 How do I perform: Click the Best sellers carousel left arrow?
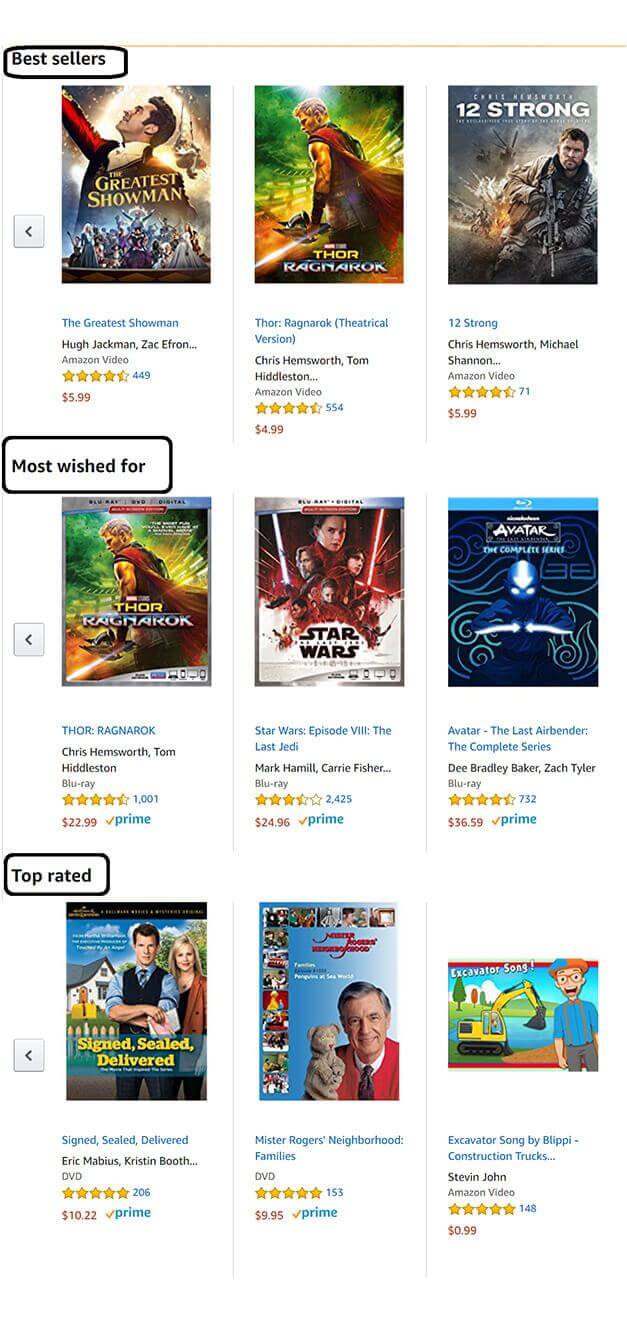pyautogui.click(x=28, y=231)
